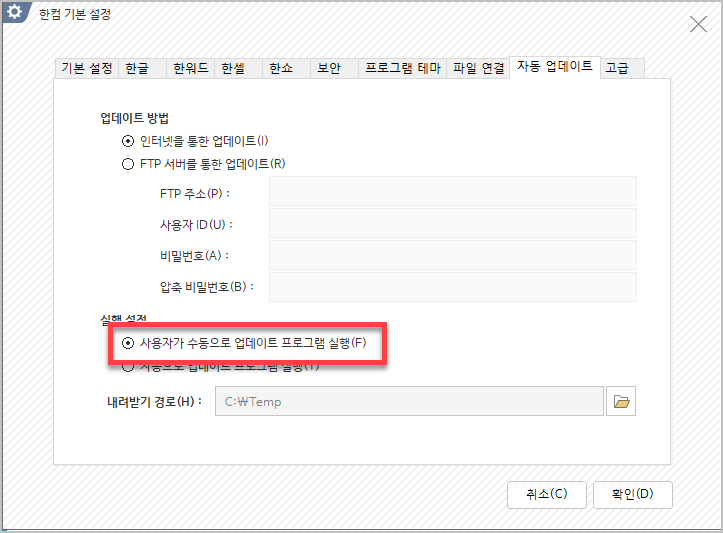Click the gear icon in the title bar
The image size is (723, 533).
click(15, 12)
